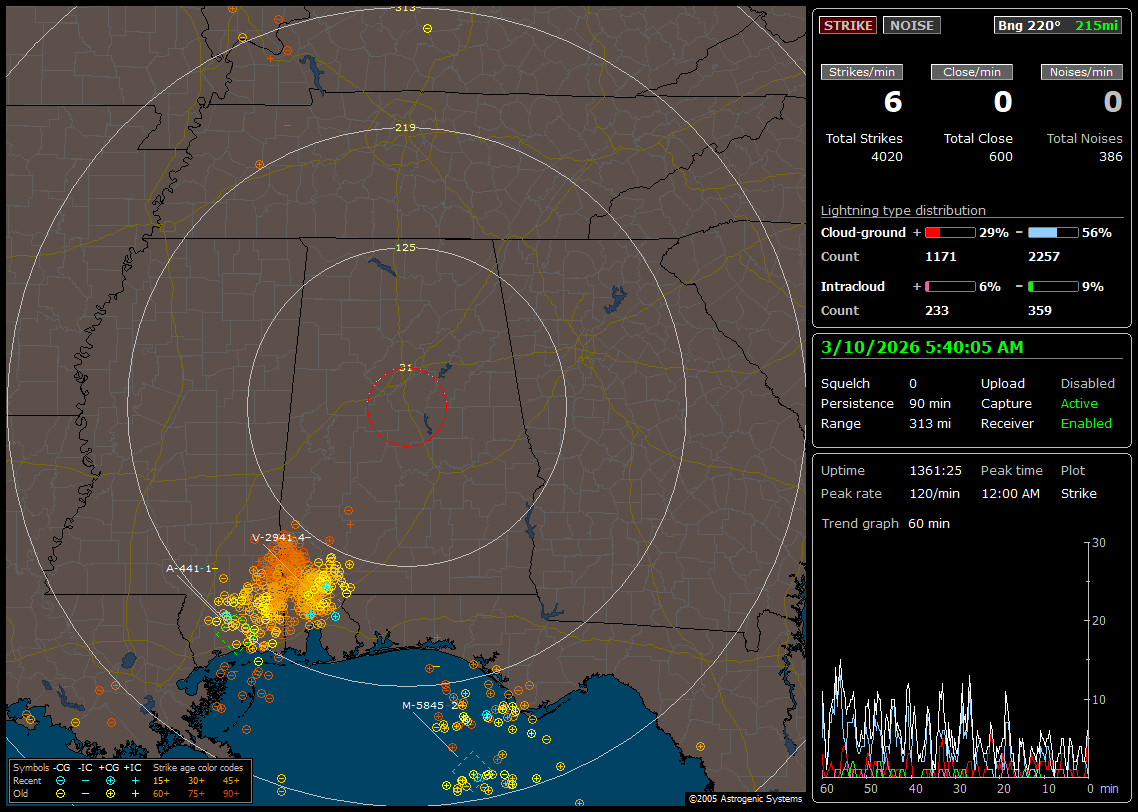Viewport: 1138px width, 812px height.
Task: Click the old +CG yellow legend symbol
Action: point(110,793)
